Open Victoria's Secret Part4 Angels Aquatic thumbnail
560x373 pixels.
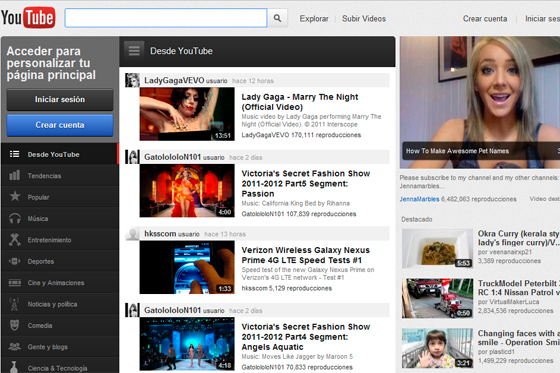187,344
